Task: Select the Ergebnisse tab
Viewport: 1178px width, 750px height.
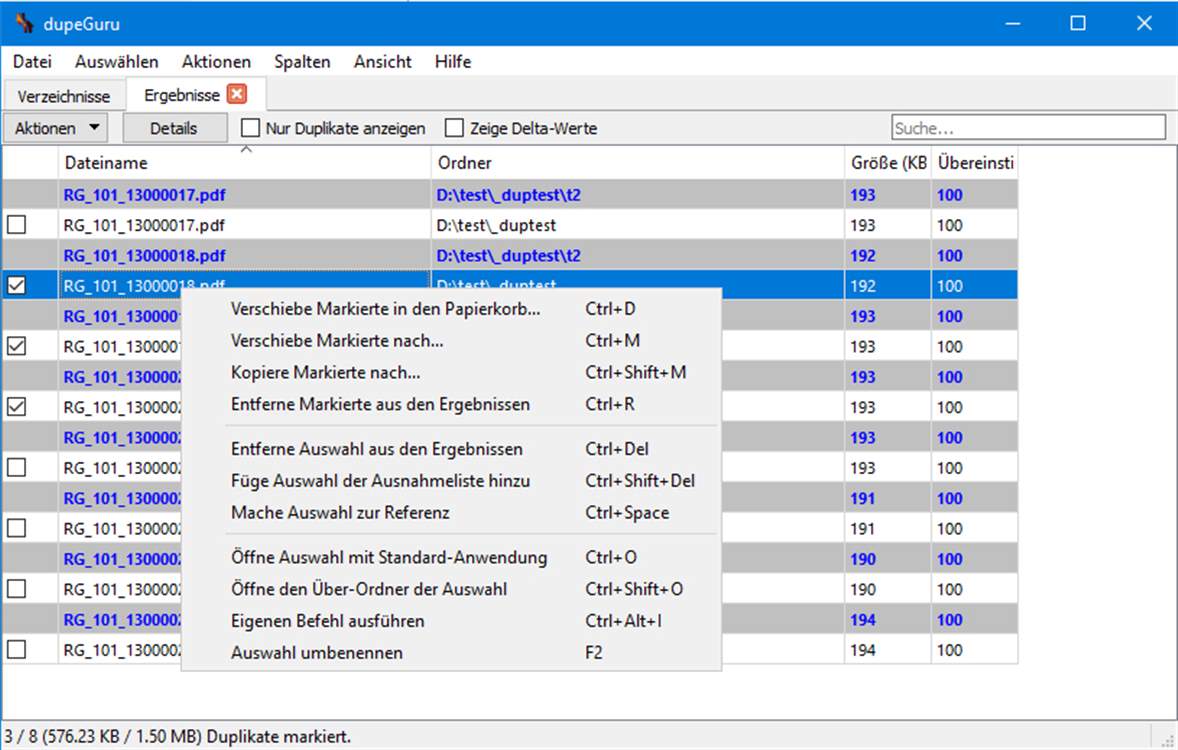Action: (x=182, y=95)
